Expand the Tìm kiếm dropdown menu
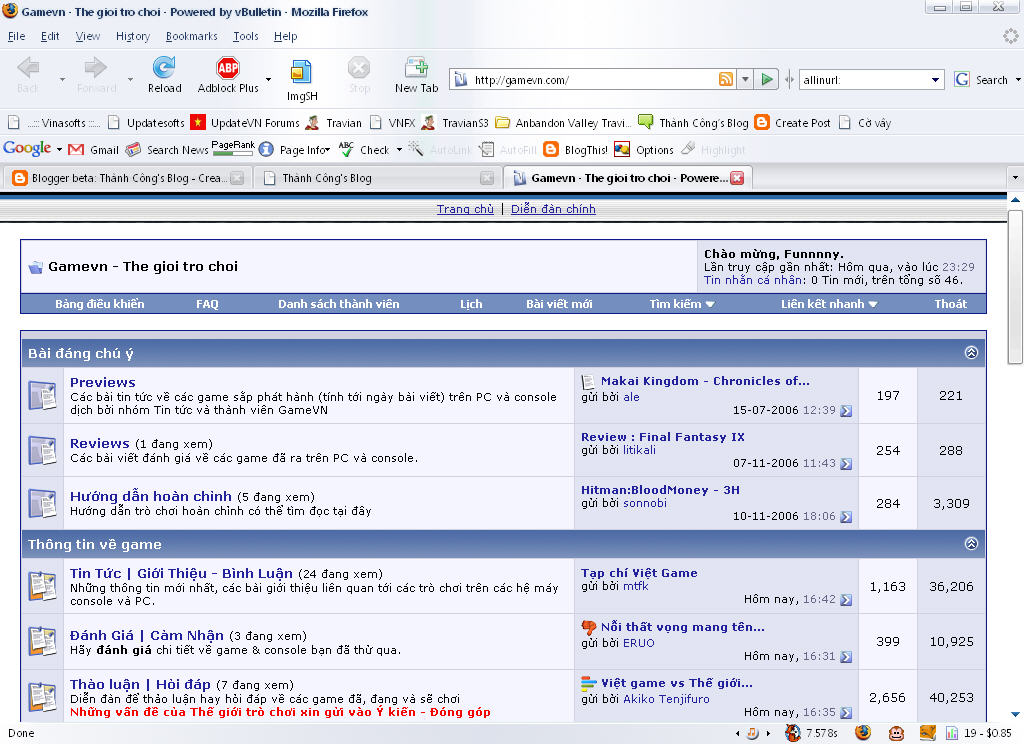Viewport: 1024px width, 744px height. tap(682, 304)
